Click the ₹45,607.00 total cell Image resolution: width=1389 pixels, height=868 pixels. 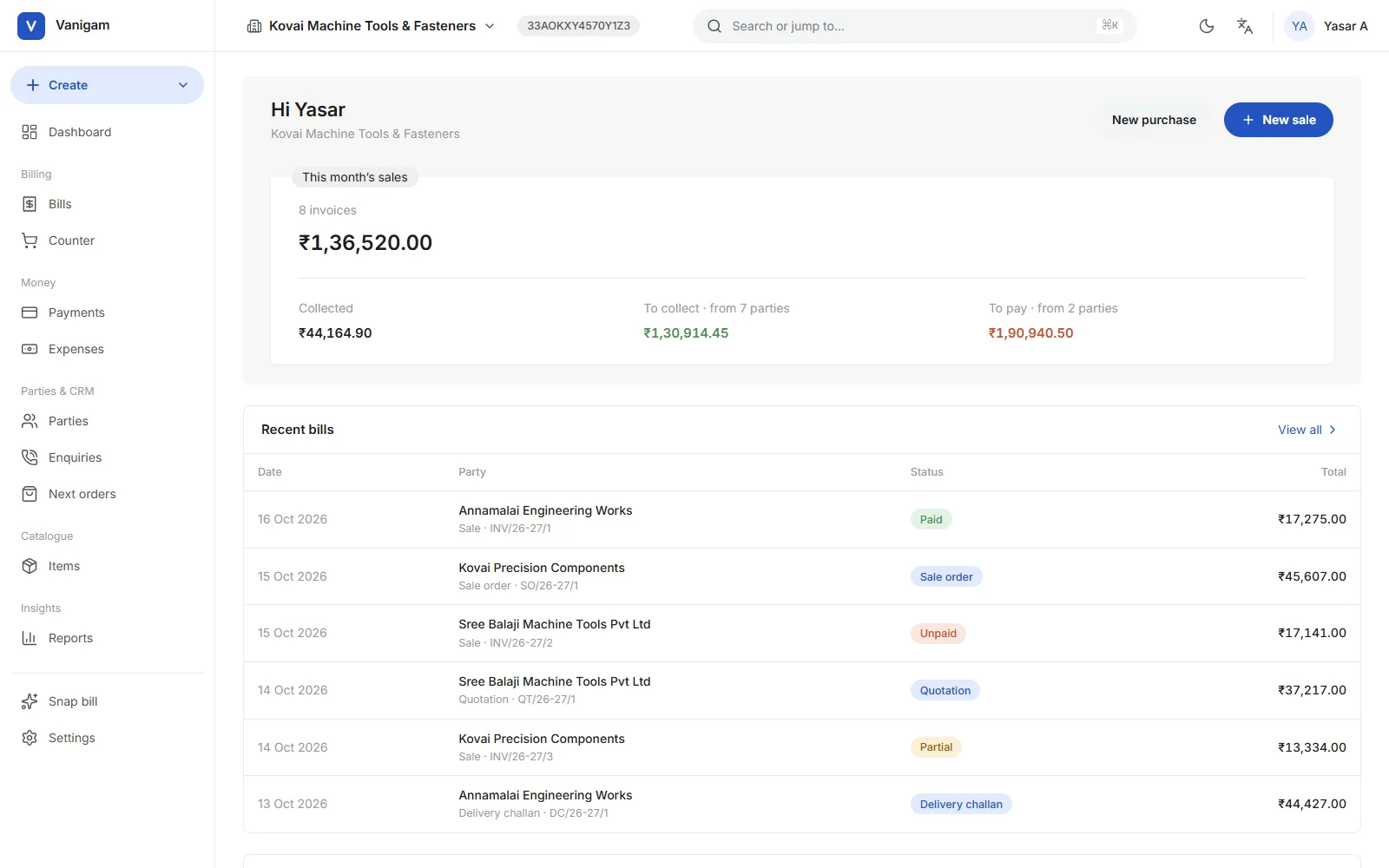1312,576
